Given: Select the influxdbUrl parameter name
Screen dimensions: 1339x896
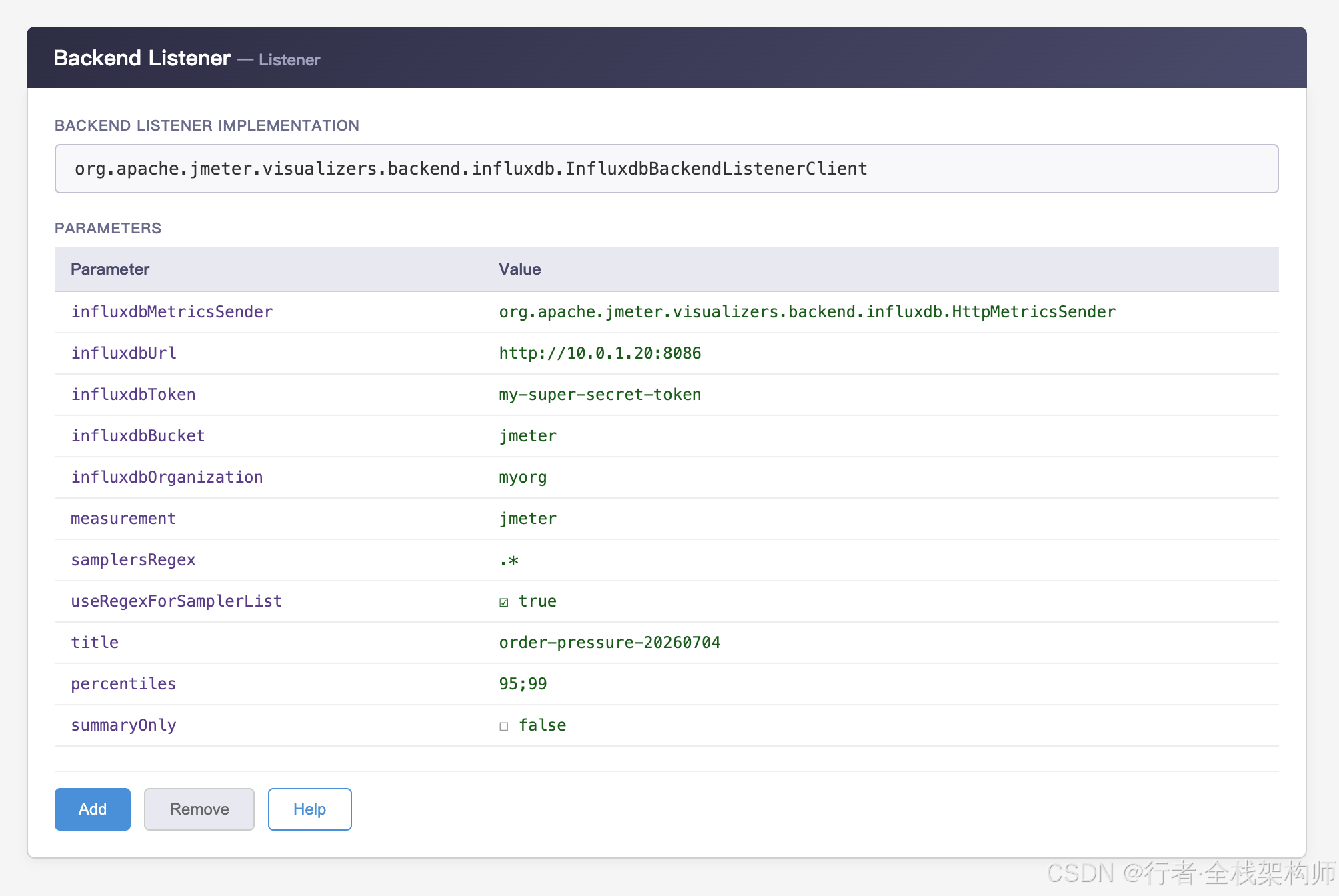Looking at the screenshot, I should coord(124,353).
